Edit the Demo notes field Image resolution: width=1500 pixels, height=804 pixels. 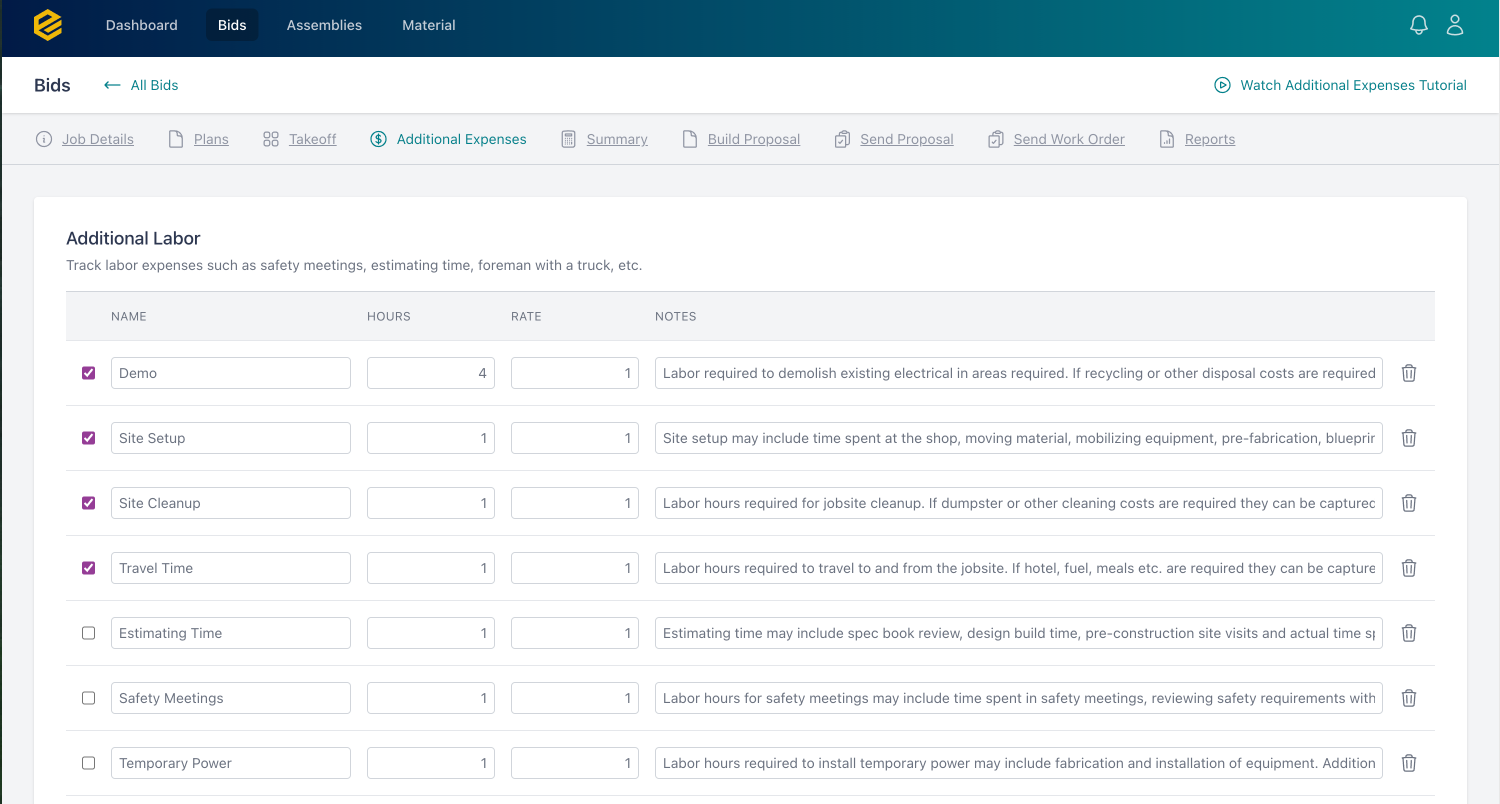[x=1019, y=373]
